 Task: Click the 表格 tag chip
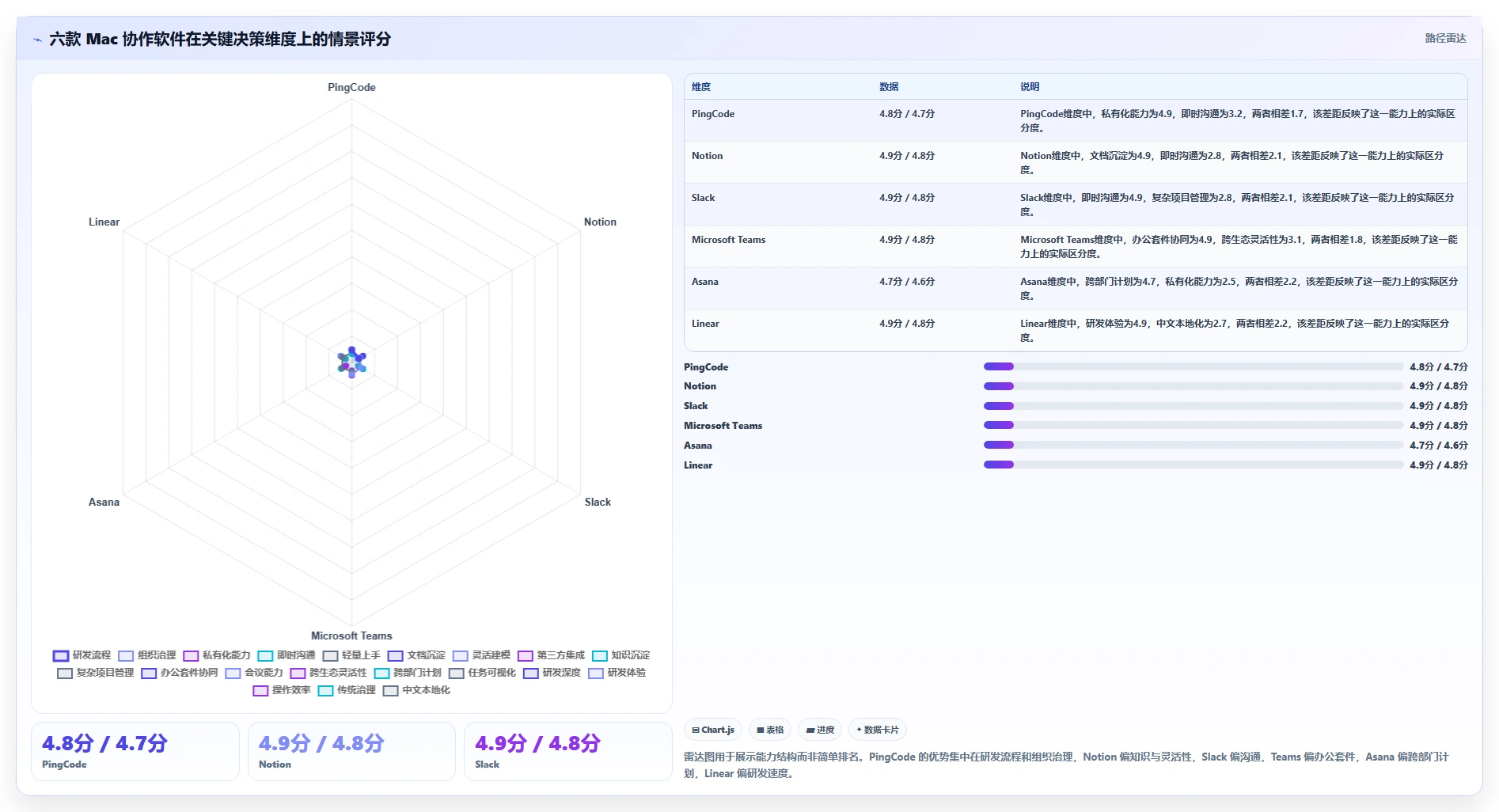pos(770,730)
